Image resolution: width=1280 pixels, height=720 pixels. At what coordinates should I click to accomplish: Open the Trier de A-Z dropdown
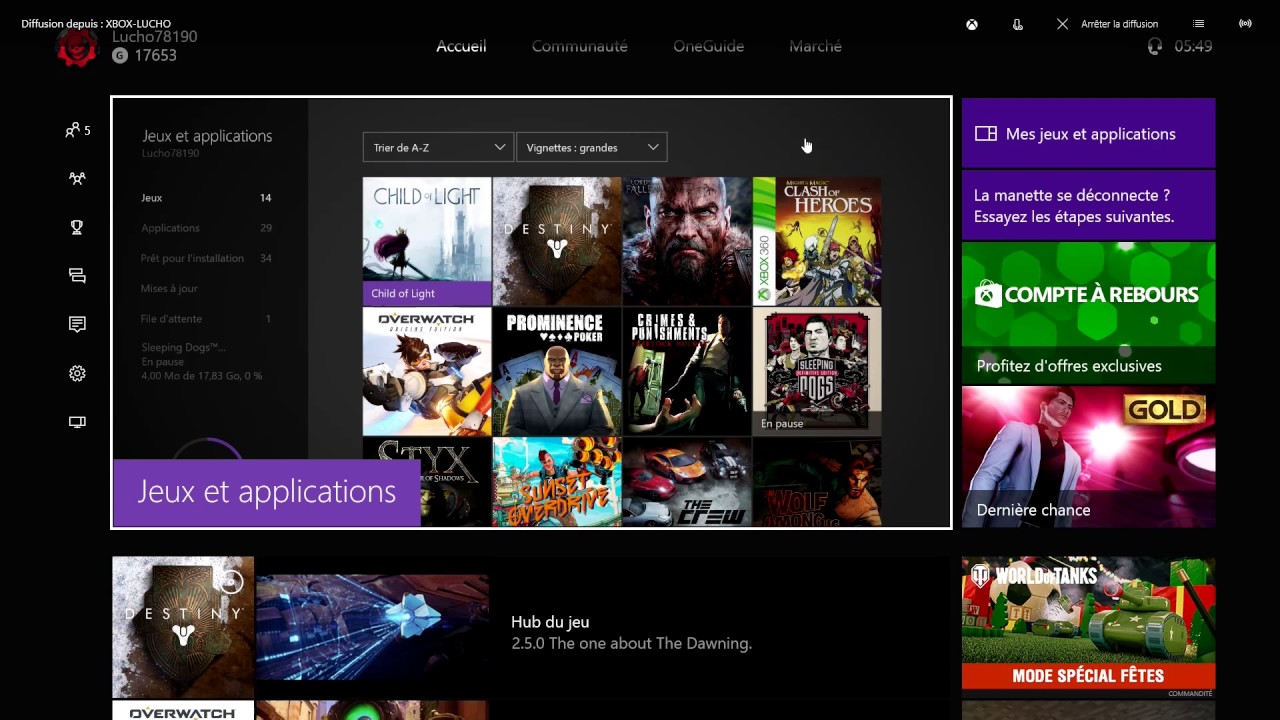(438, 147)
